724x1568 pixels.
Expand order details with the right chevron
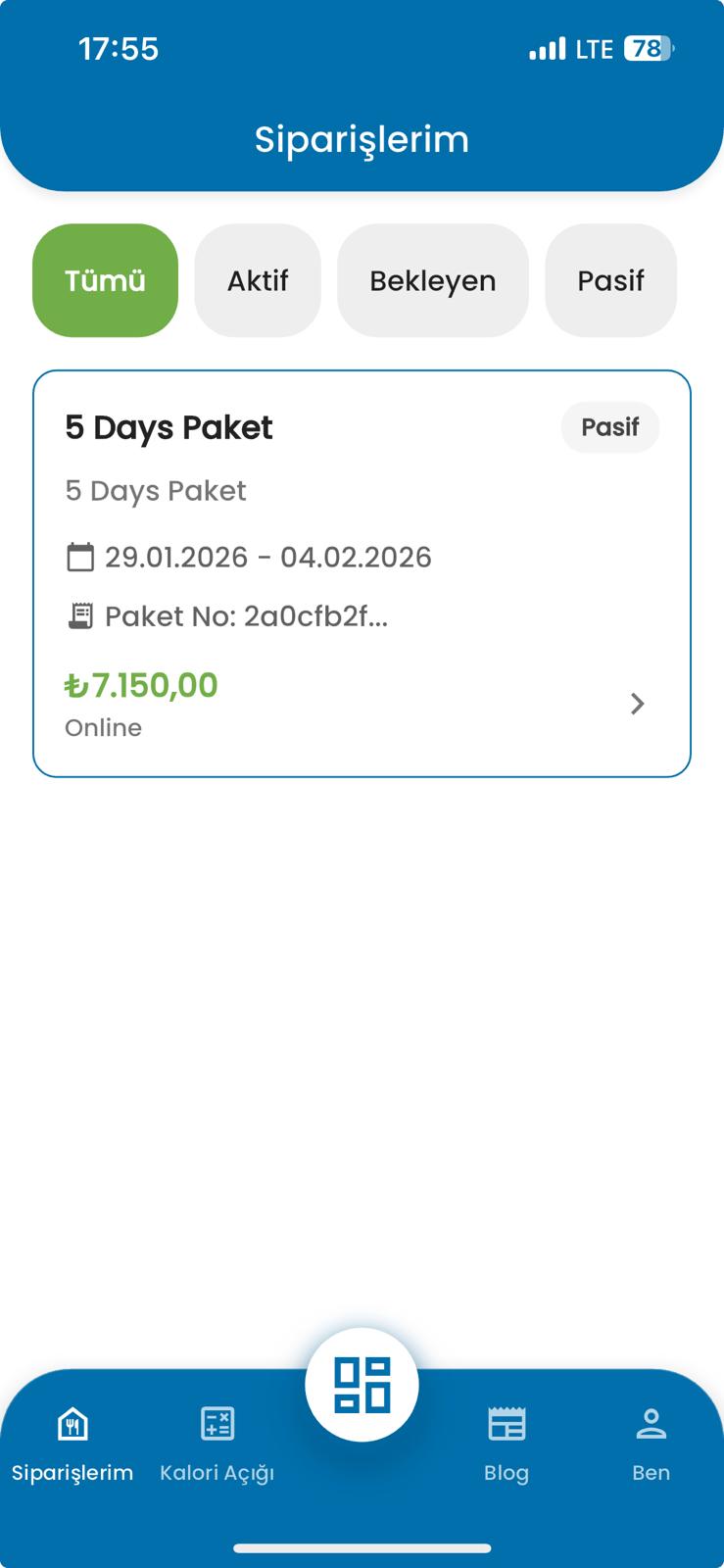pyautogui.click(x=638, y=704)
